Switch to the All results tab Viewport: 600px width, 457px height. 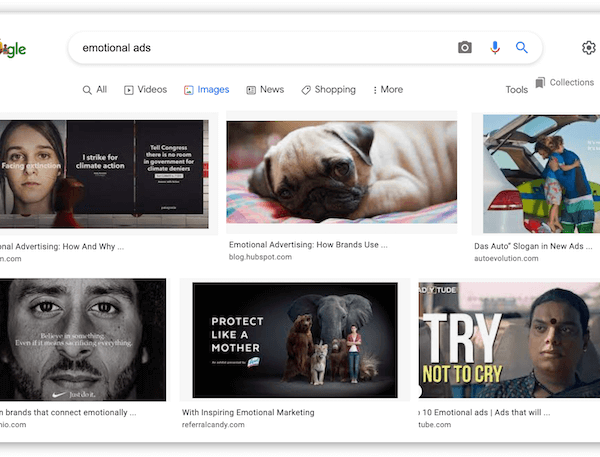(94, 90)
